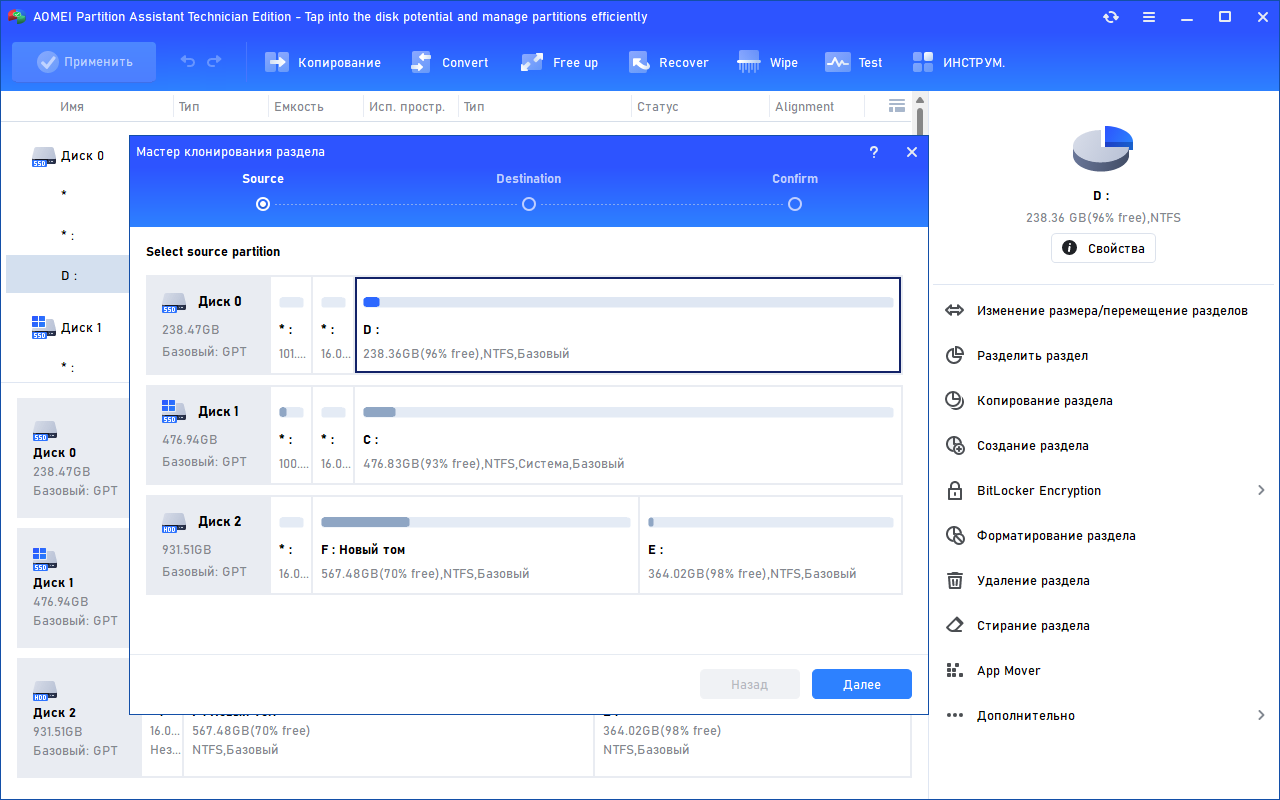Open the Convert tool
The width and height of the screenshot is (1280, 800).
click(x=449, y=62)
